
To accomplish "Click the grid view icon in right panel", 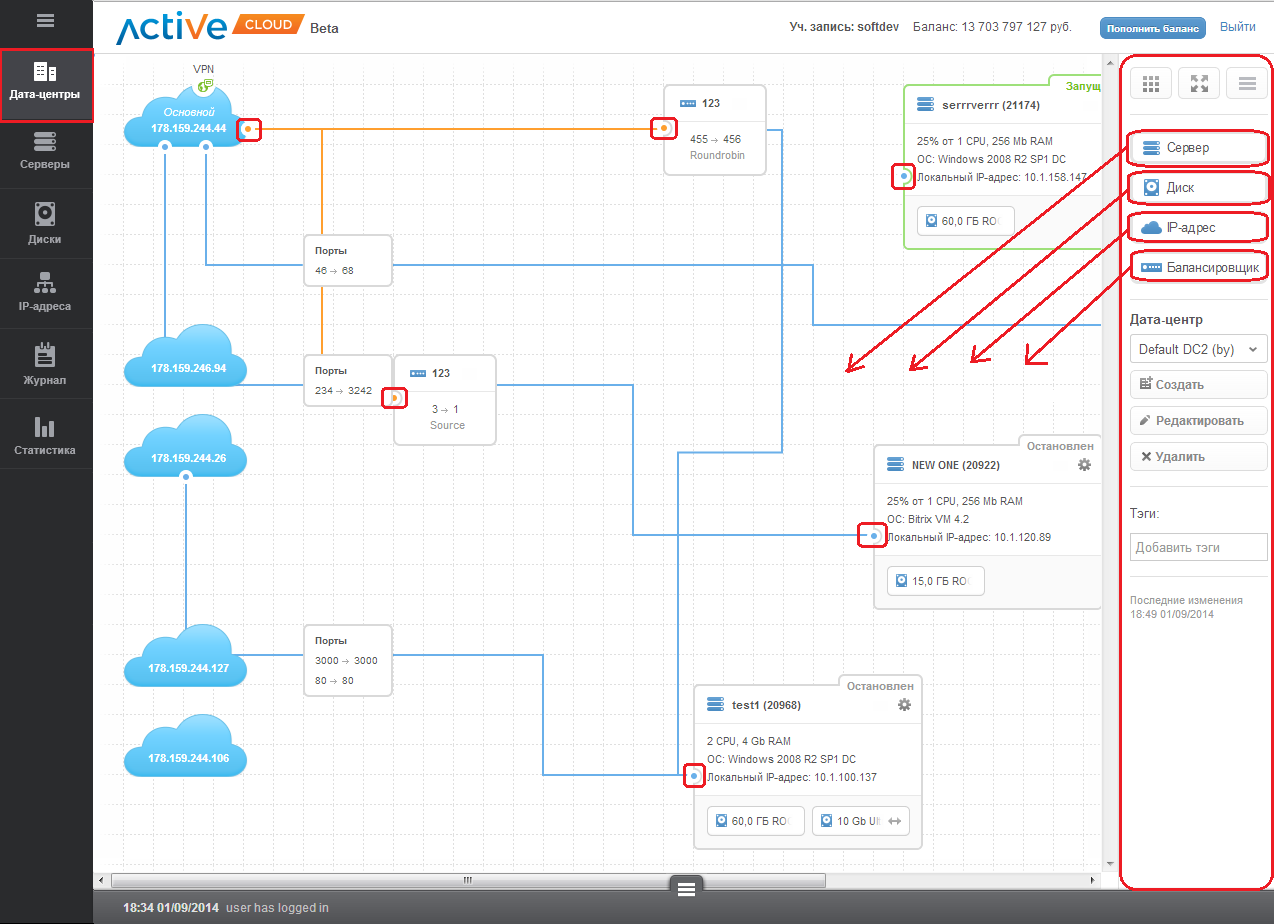I will click(x=1151, y=84).
